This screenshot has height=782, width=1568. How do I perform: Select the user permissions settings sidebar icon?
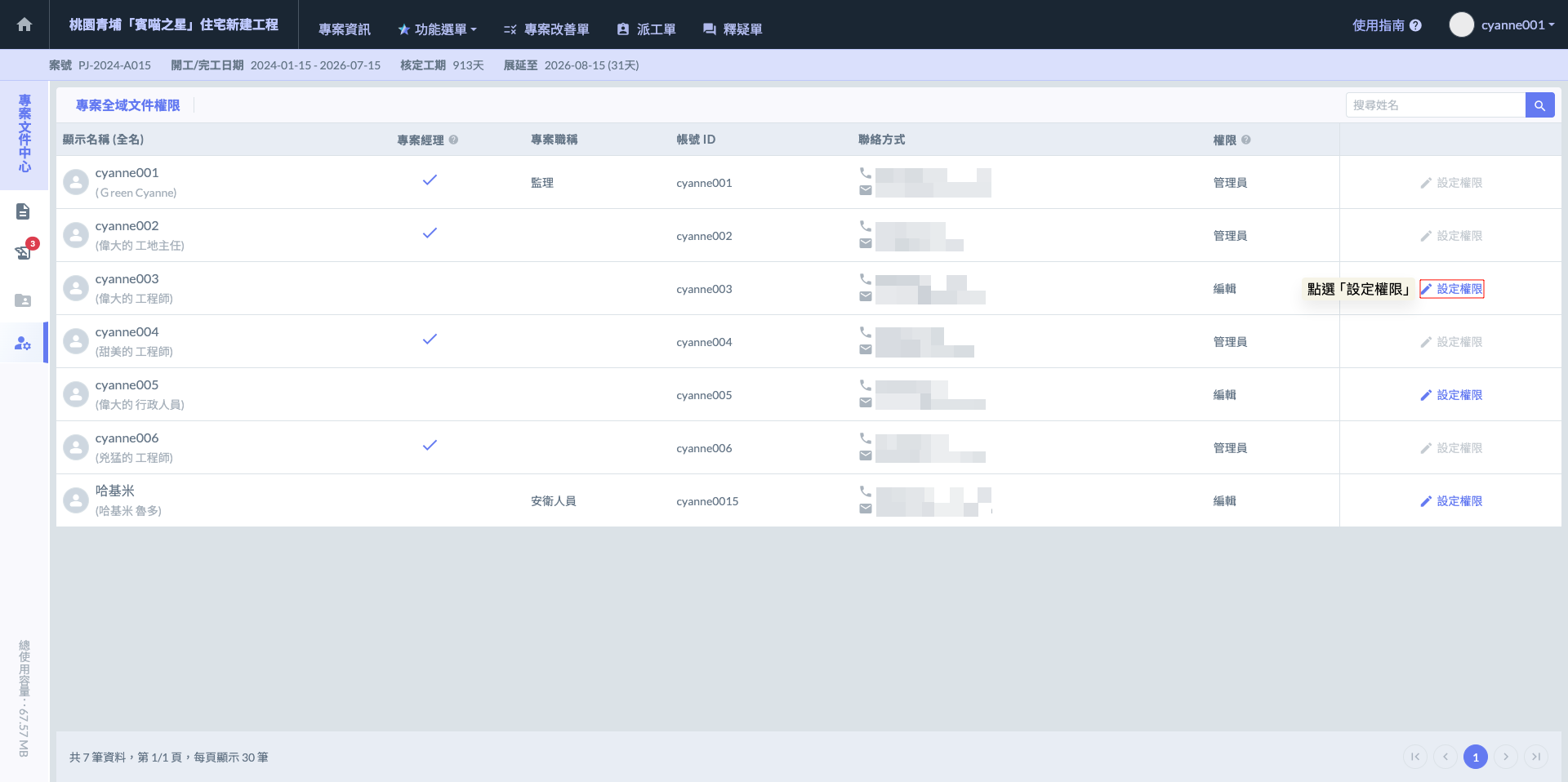23,344
